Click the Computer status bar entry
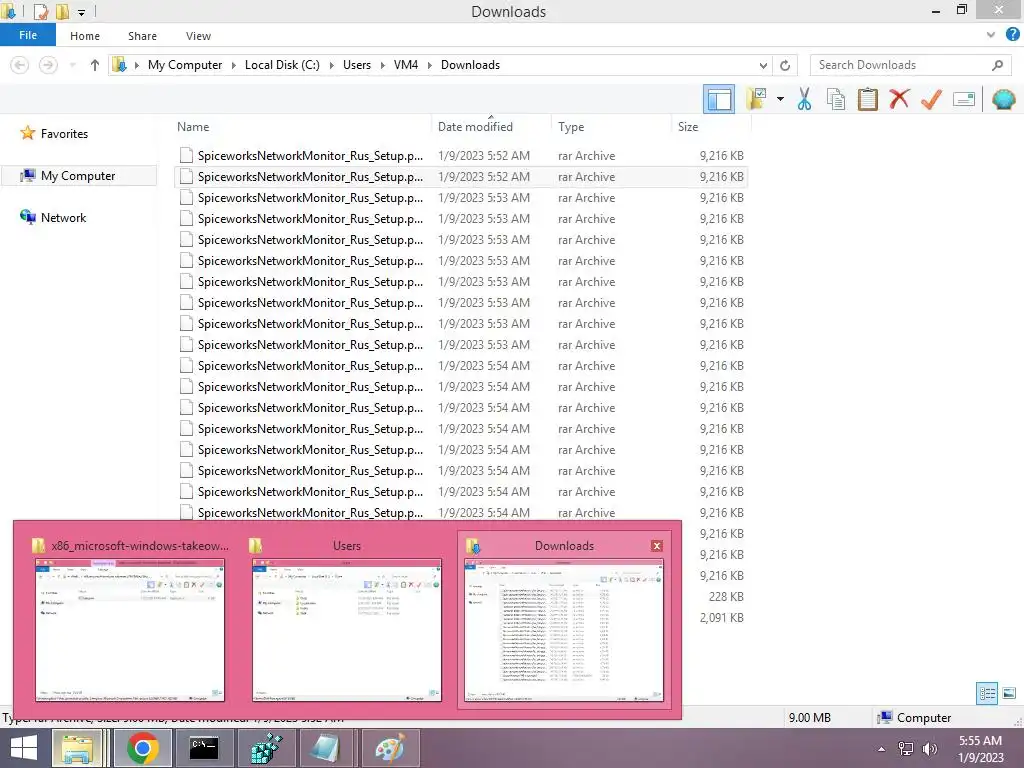The height and width of the screenshot is (768, 1024). coord(914,718)
